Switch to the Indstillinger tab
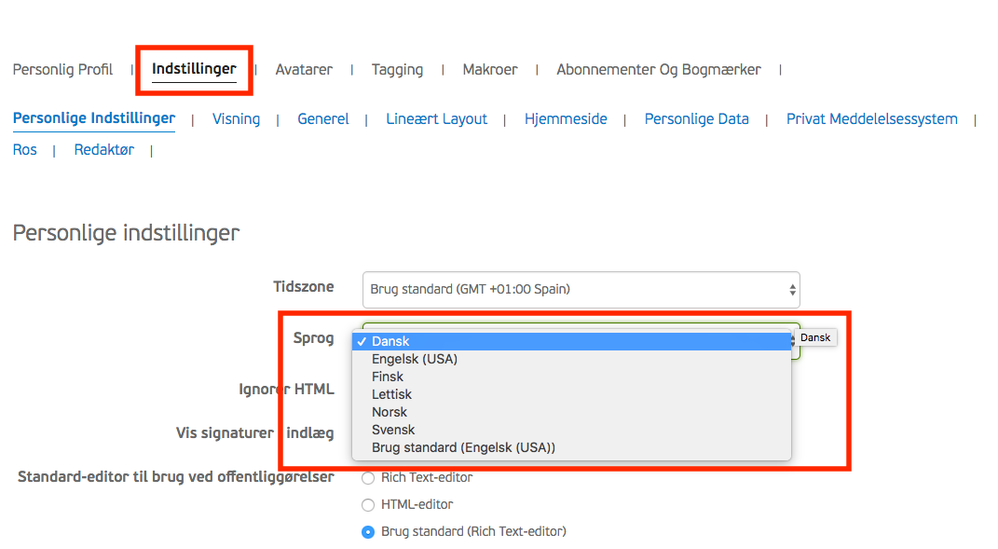Viewport: 998px width, 549px height. point(194,70)
